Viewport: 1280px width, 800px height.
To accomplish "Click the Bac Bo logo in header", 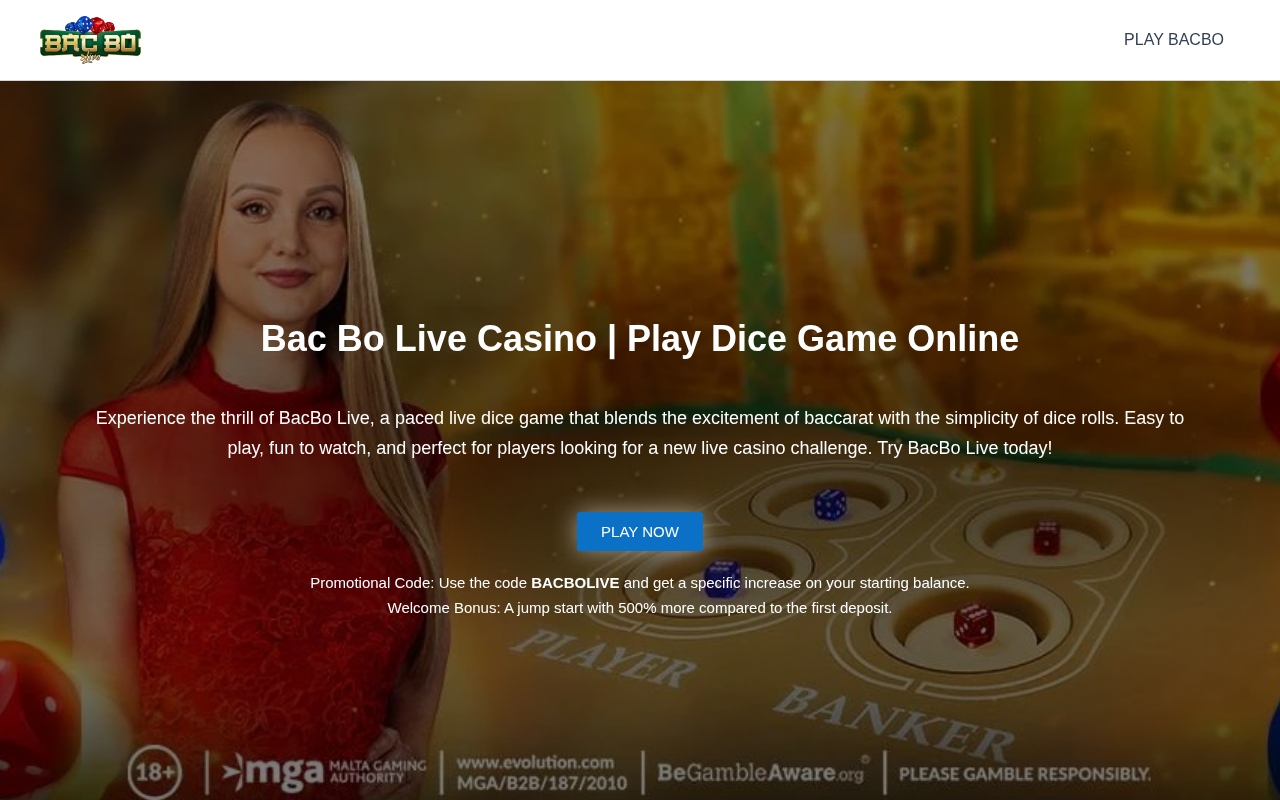I will [90, 40].
